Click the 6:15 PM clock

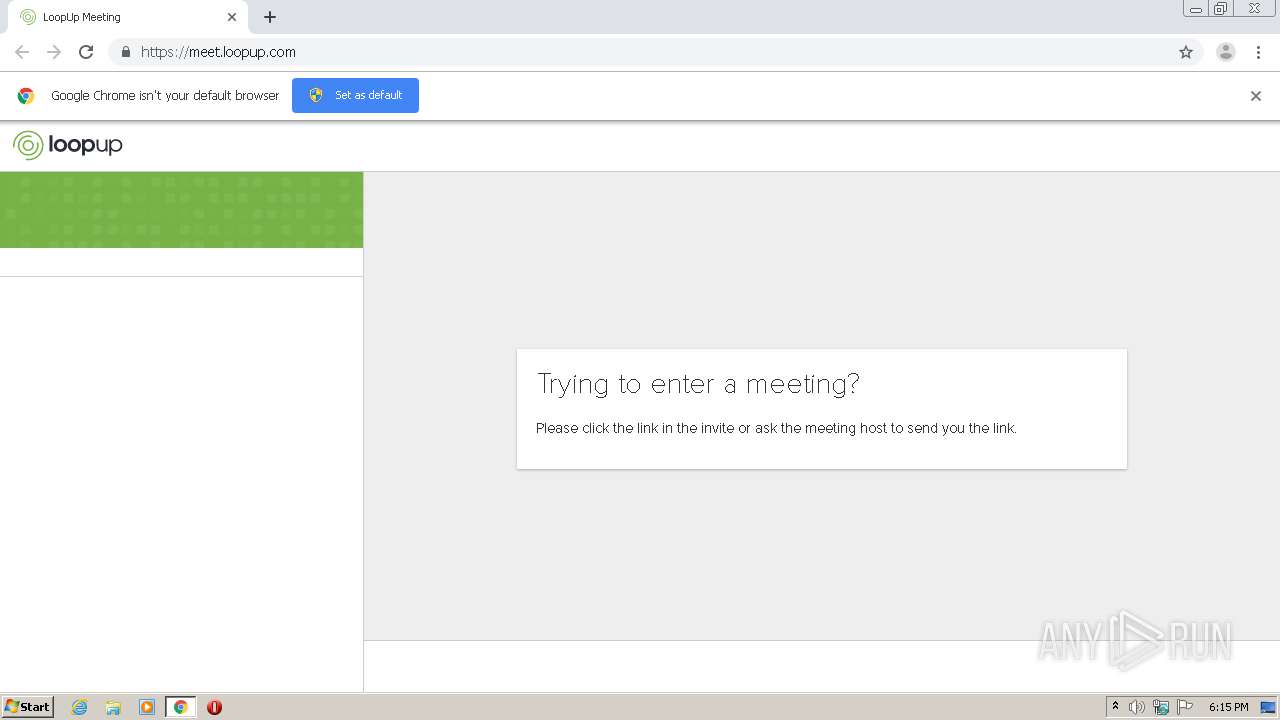coord(1228,707)
